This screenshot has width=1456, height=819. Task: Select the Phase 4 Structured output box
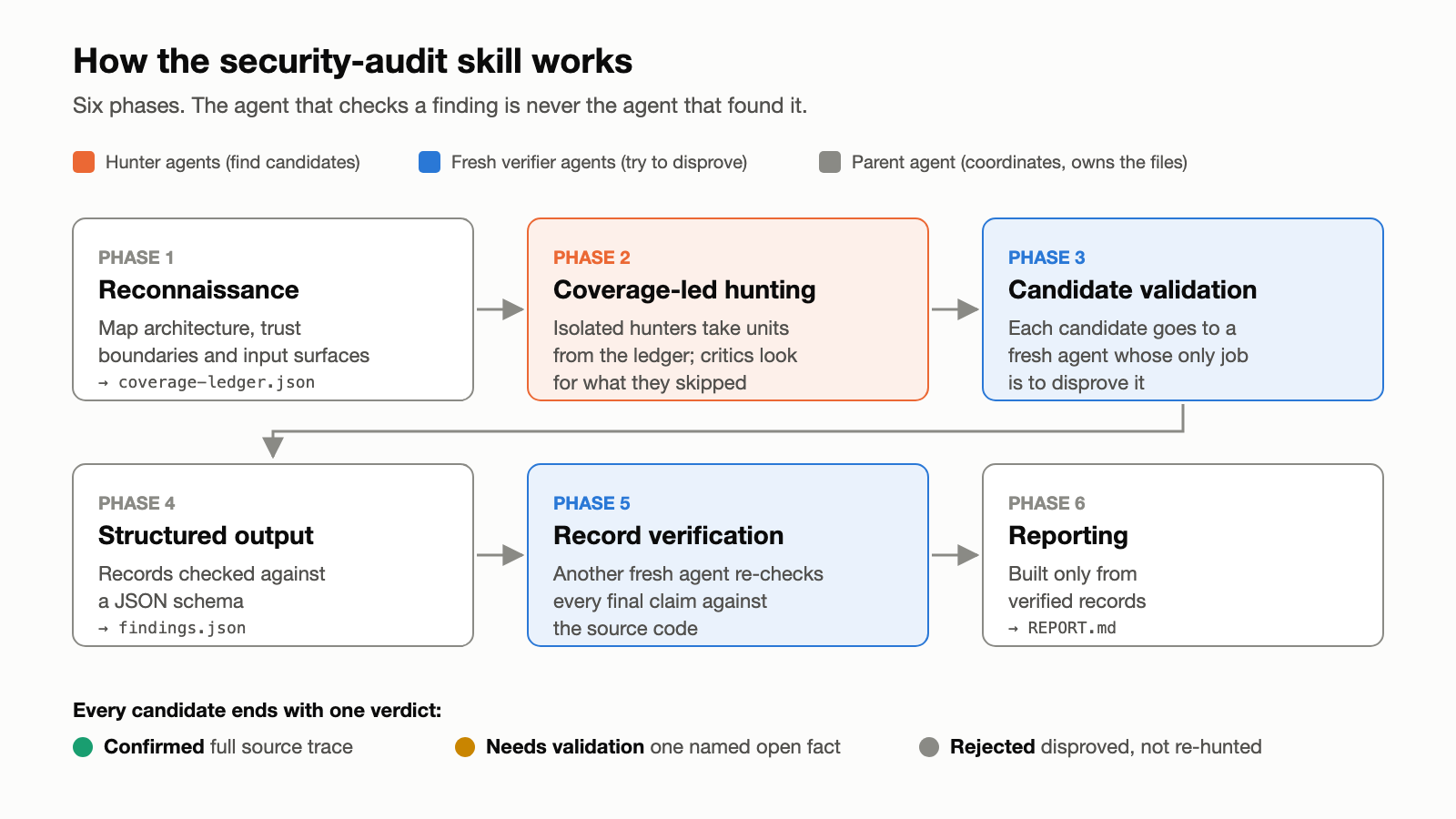click(273, 555)
